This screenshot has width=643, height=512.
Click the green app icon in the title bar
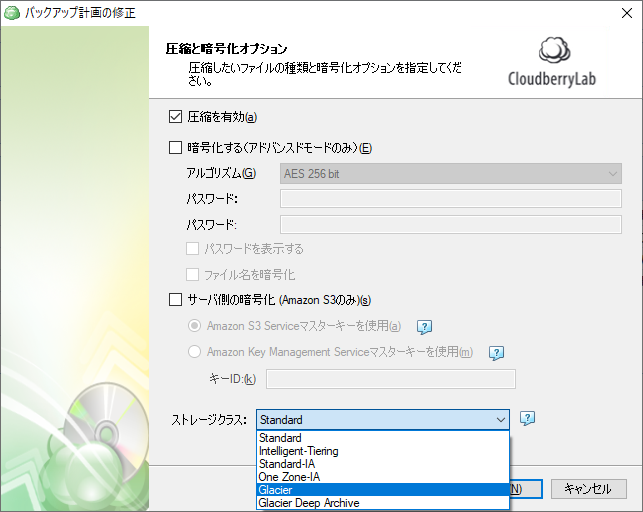12,13
